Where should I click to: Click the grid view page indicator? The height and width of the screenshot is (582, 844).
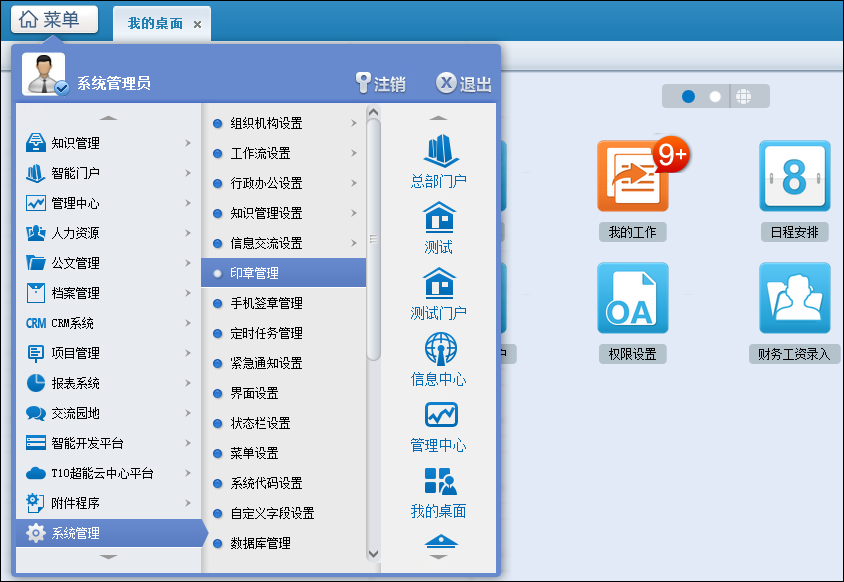[x=743, y=97]
